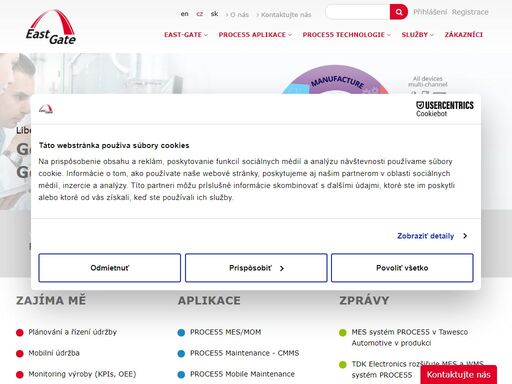The height and width of the screenshot is (384, 512).
Task: Click the red Kontaktujte nás floating button
Action: click(x=459, y=375)
